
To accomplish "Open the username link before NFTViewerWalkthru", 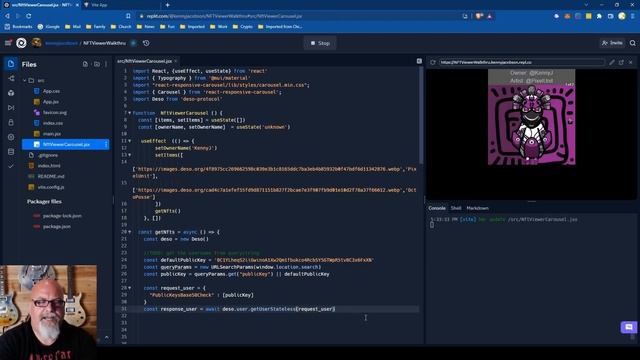I will (62, 43).
